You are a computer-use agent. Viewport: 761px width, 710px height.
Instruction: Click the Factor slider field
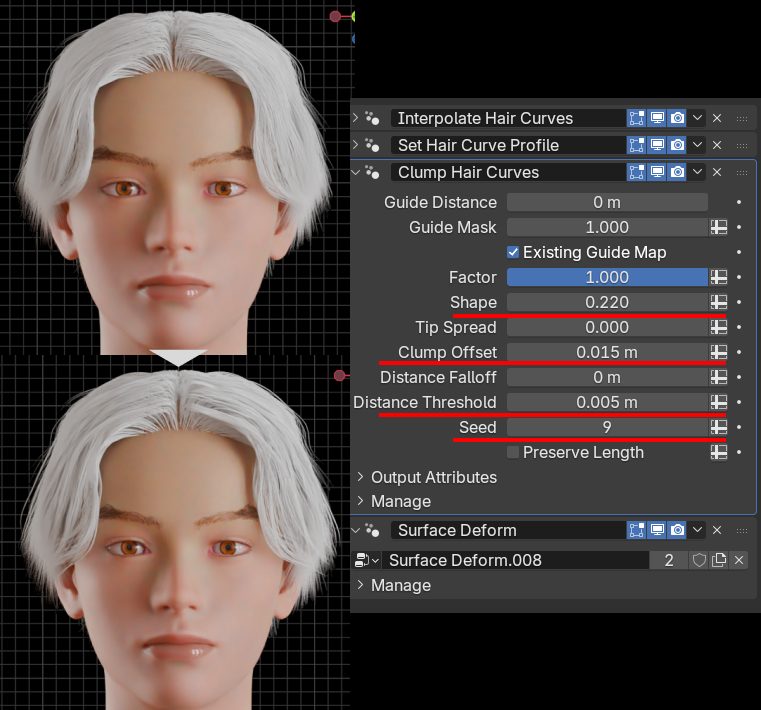coord(607,277)
